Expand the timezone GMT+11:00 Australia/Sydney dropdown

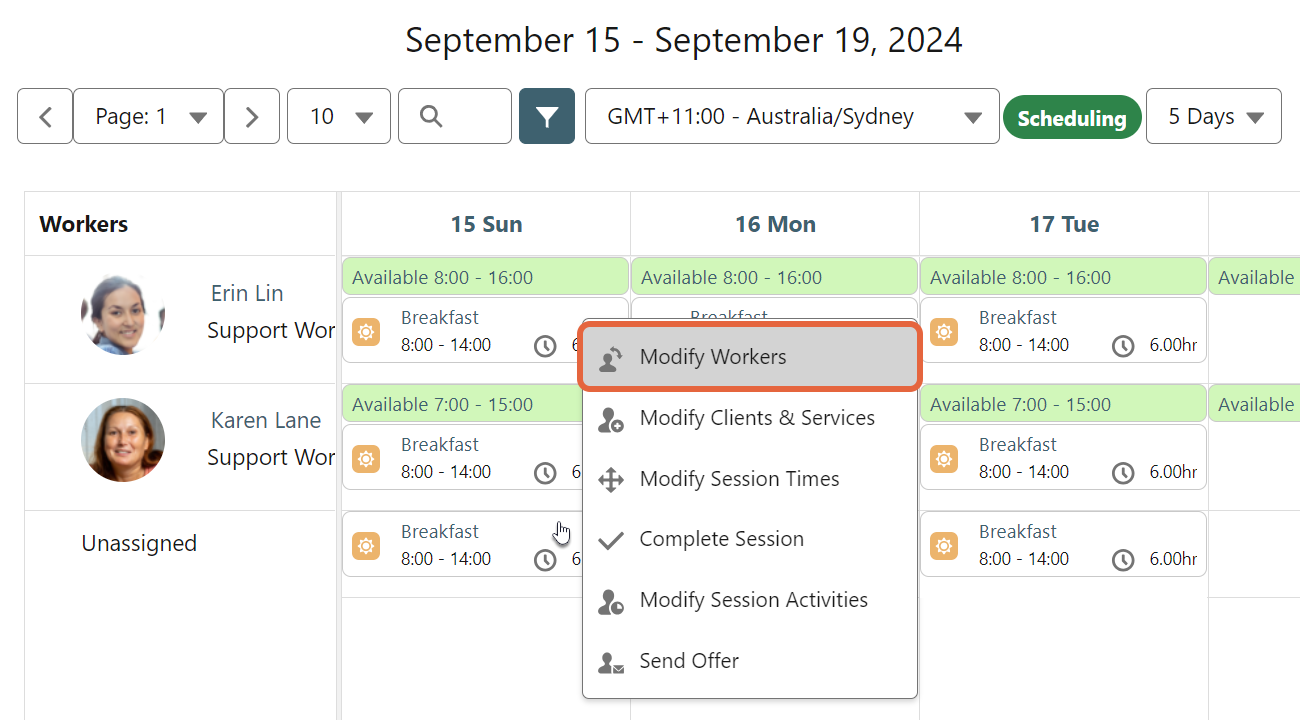pos(791,116)
